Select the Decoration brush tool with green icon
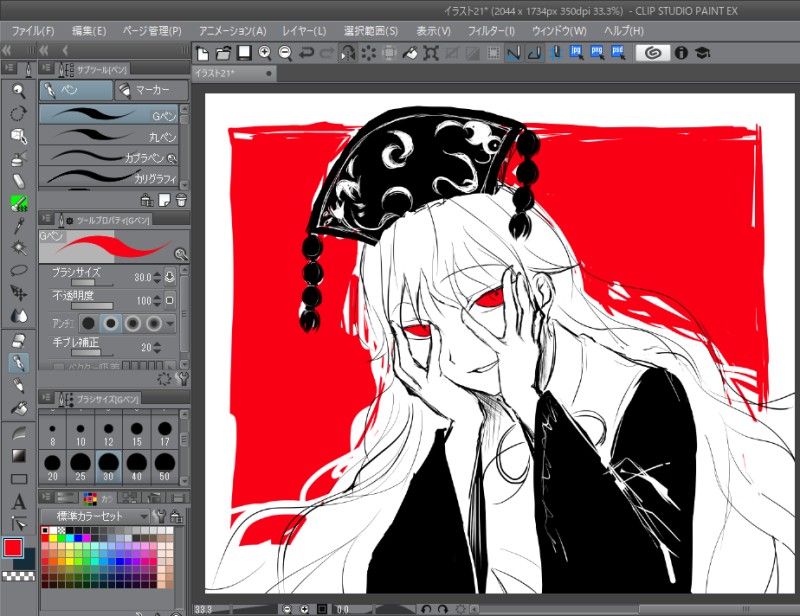Viewport: 800px width, 616px height. pos(19,203)
